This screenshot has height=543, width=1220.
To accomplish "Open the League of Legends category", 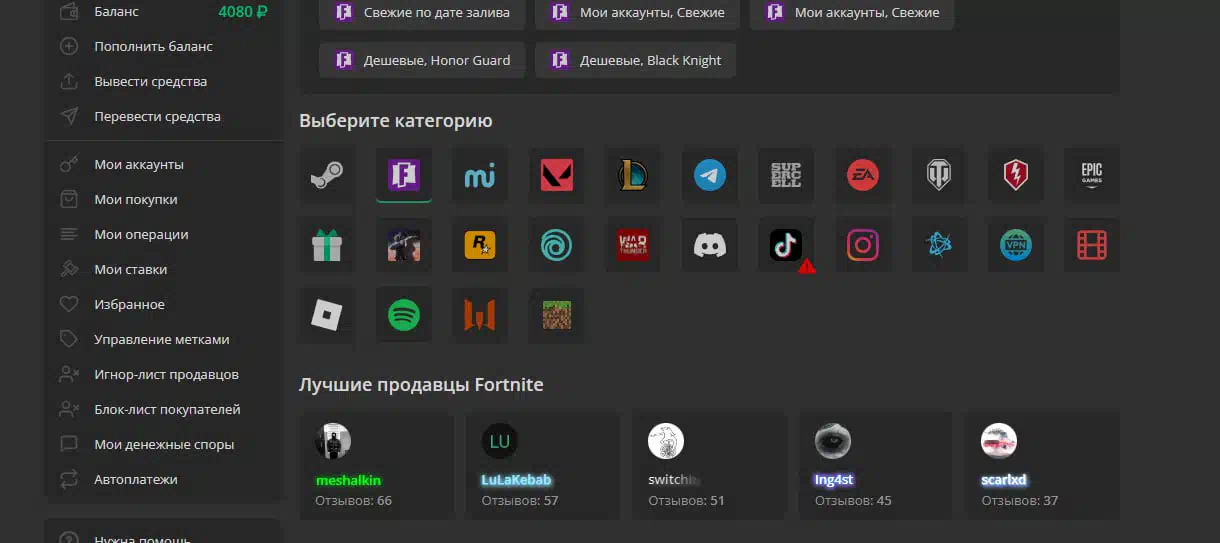I will pyautogui.click(x=633, y=175).
